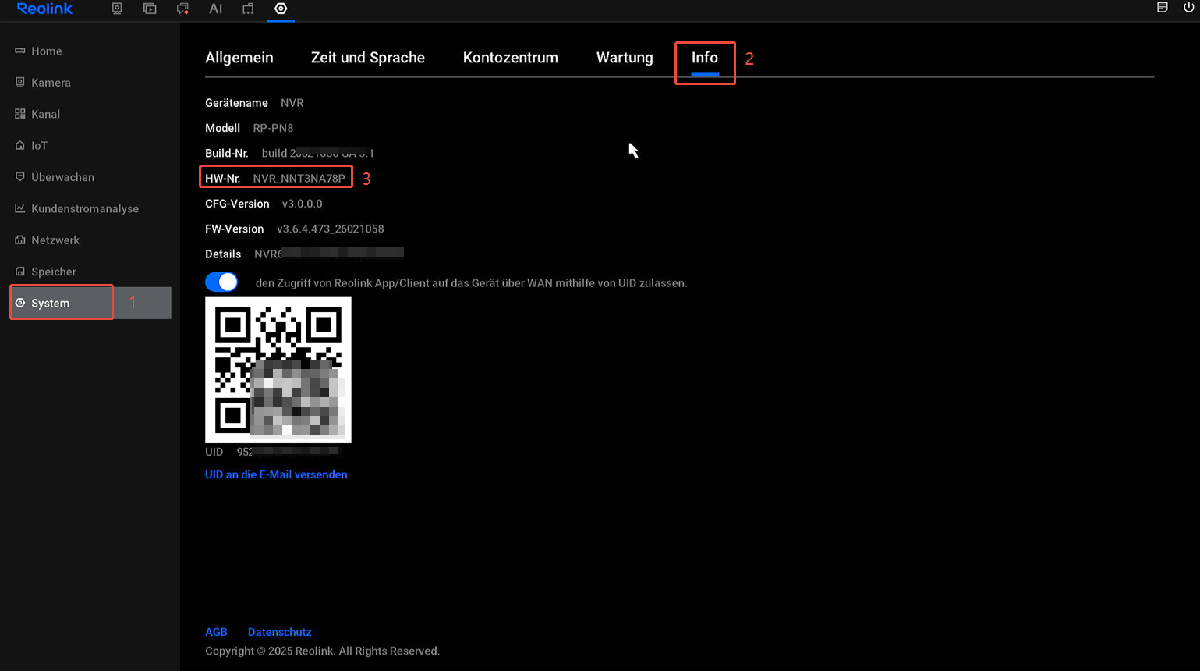The height and width of the screenshot is (671, 1200).
Task: Click the Gerätename label
Action: (x=237, y=103)
